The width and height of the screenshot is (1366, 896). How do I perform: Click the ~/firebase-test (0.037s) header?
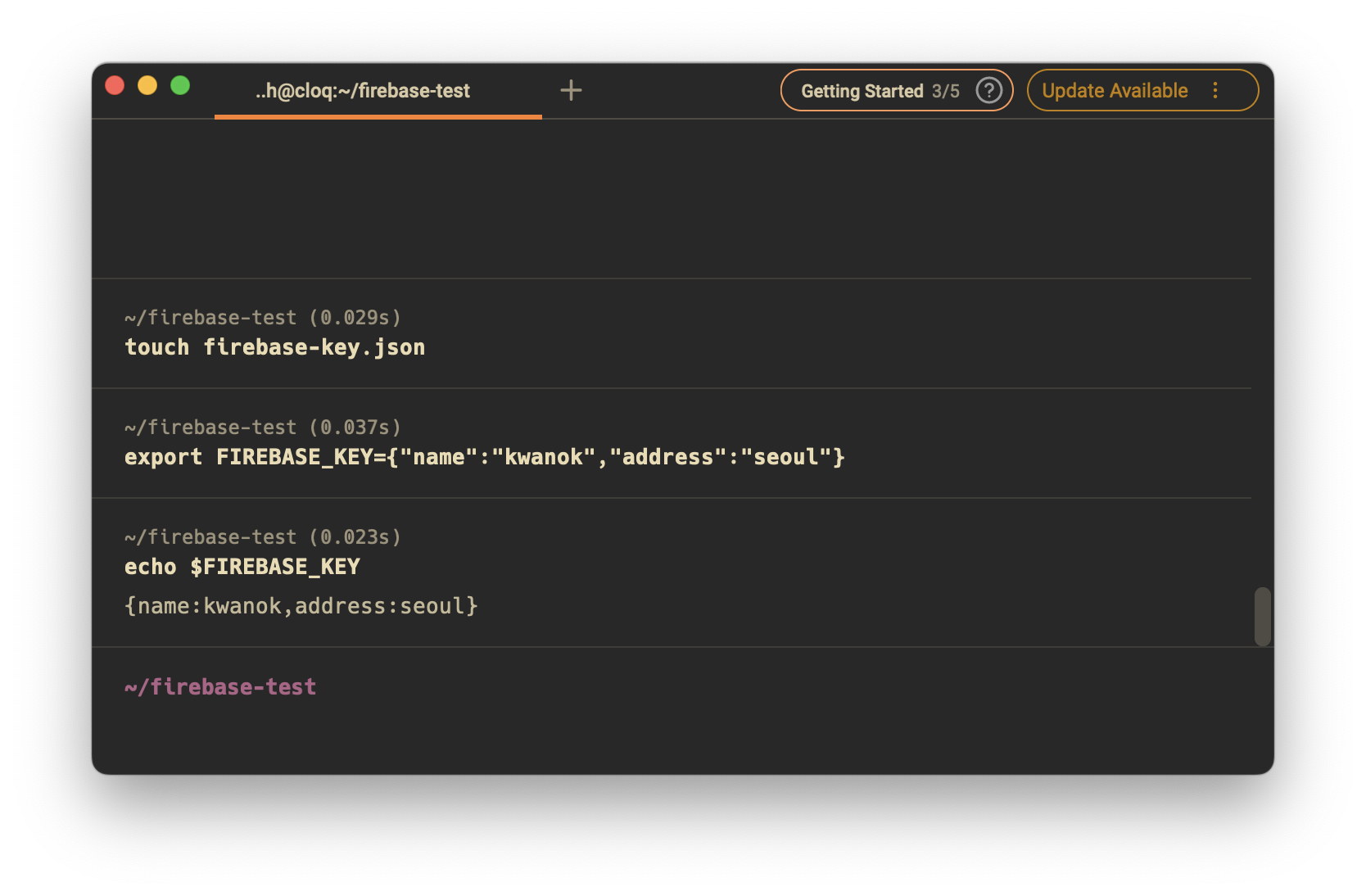[263, 428]
